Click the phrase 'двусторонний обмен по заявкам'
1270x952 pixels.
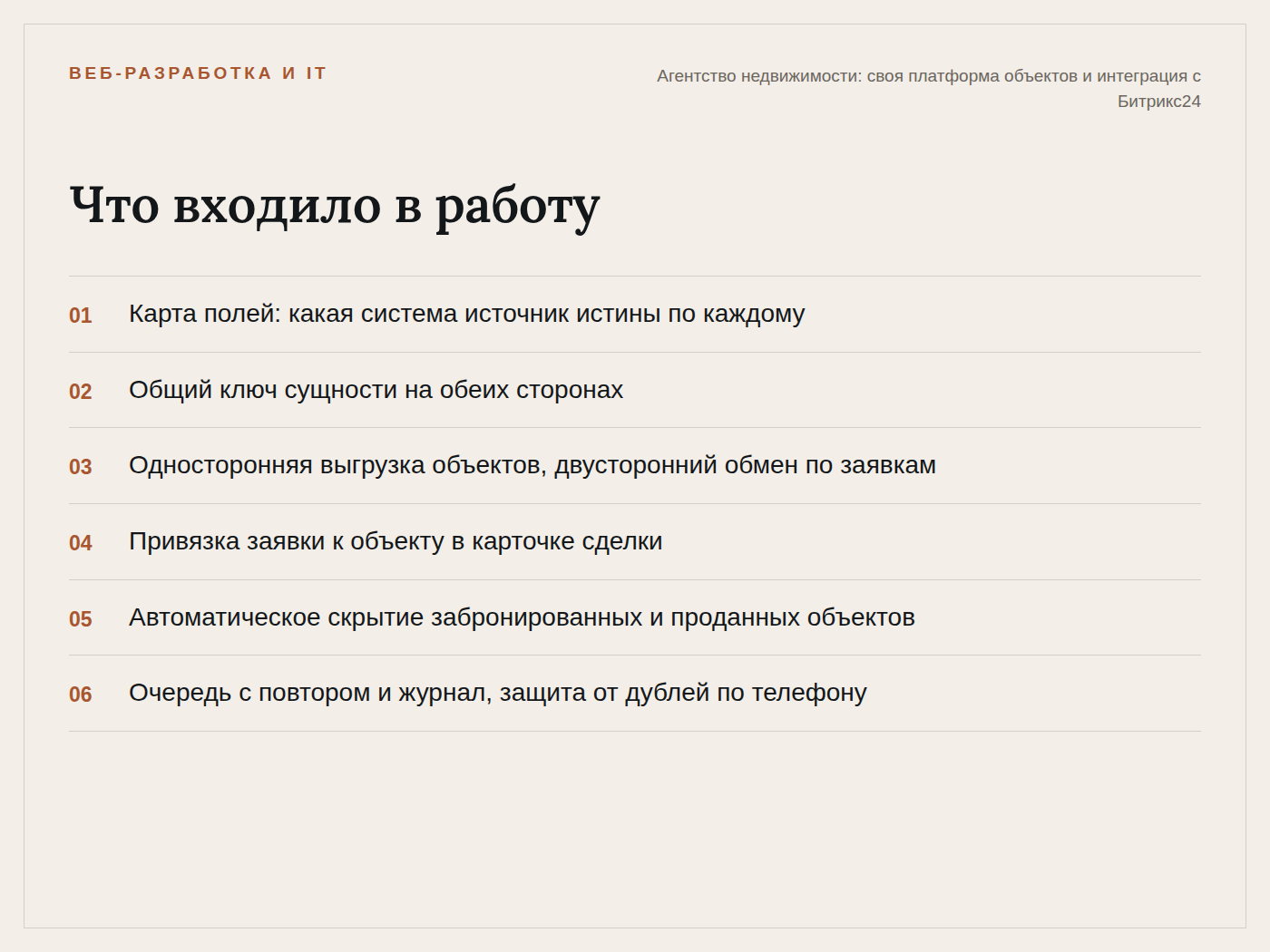(x=745, y=465)
